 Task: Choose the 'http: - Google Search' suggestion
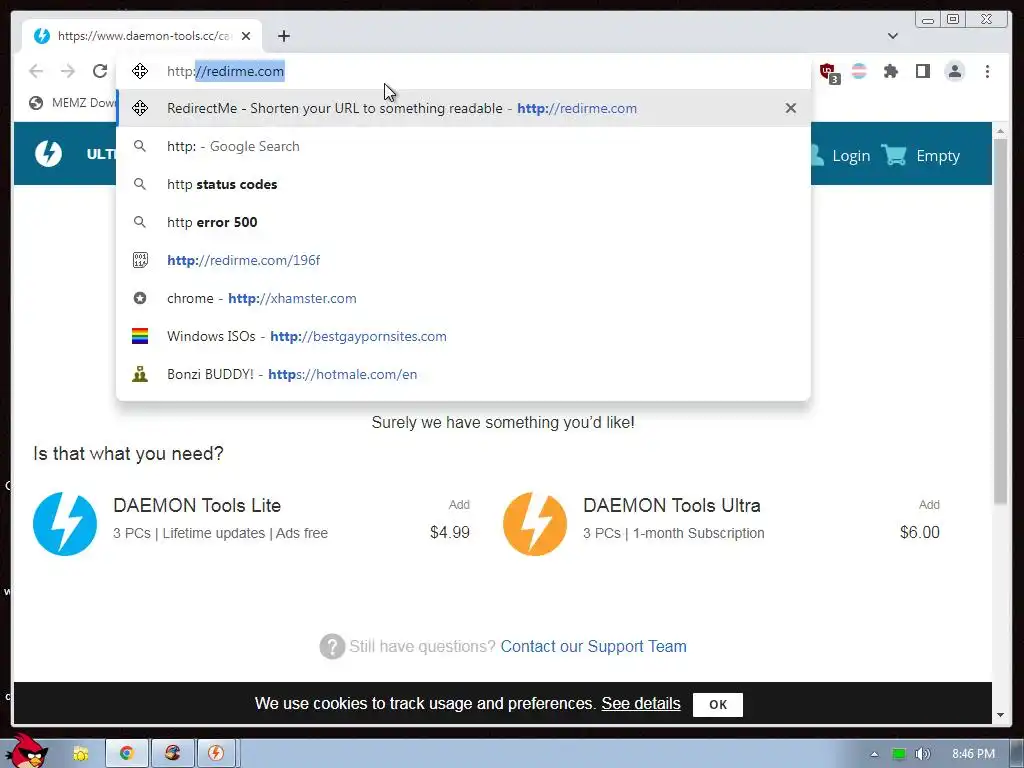click(x=464, y=146)
